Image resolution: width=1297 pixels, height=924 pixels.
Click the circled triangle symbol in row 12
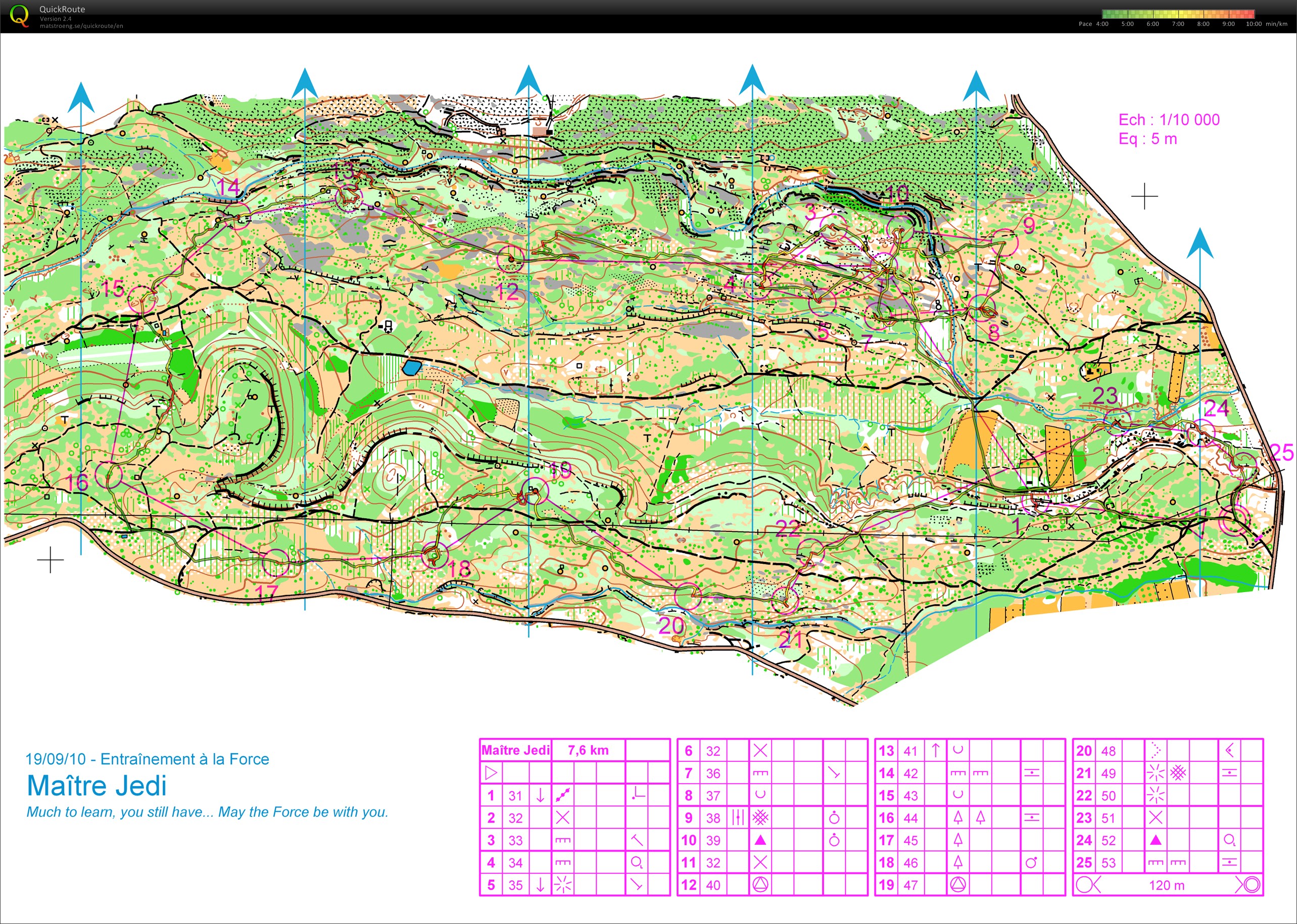760,885
